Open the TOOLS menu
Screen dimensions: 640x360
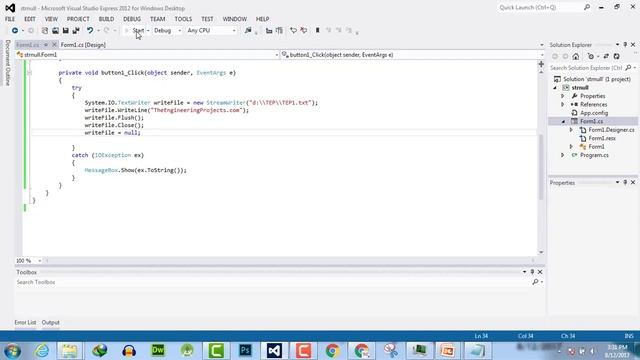coord(183,19)
